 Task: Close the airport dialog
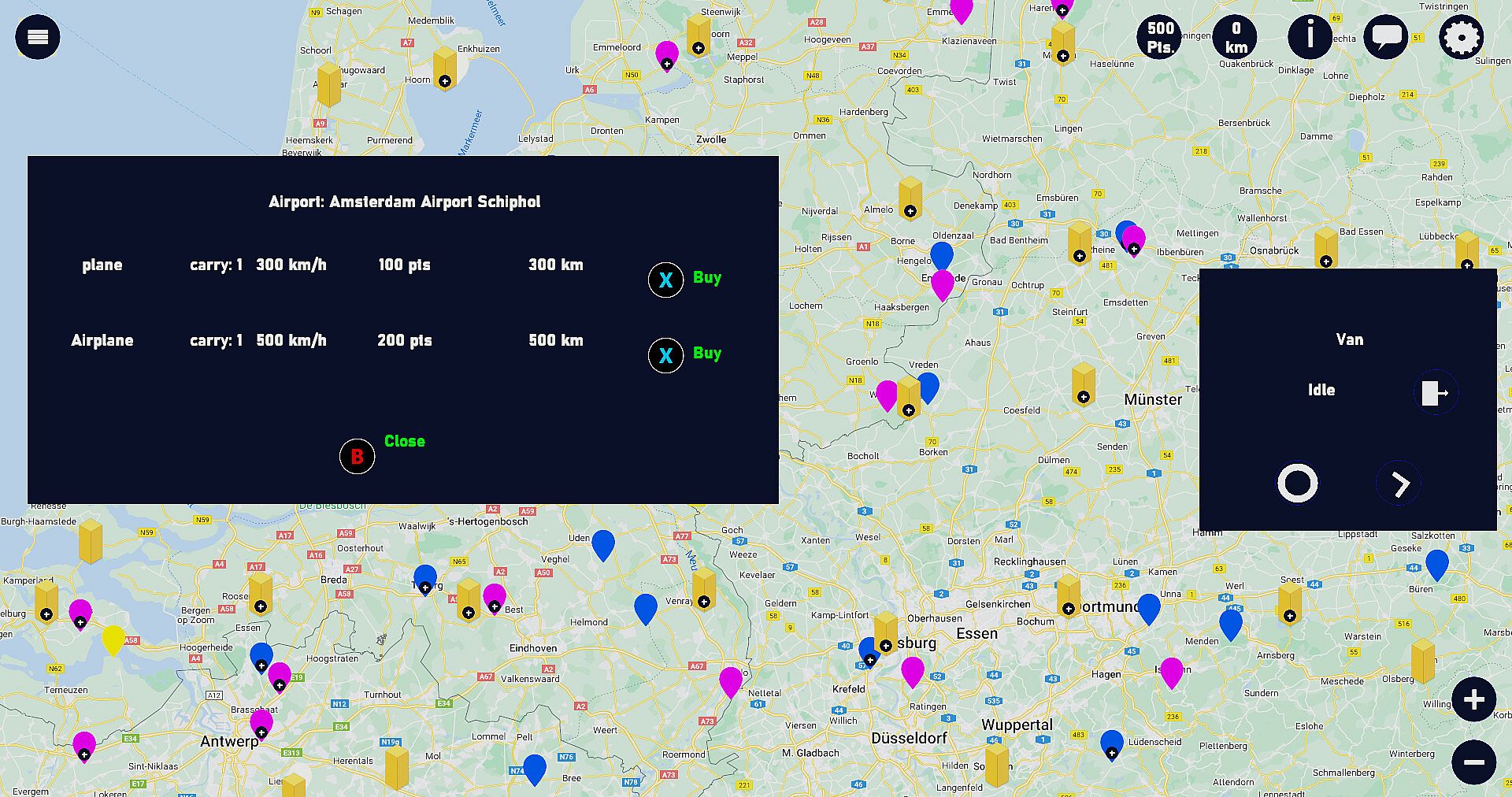coord(358,456)
